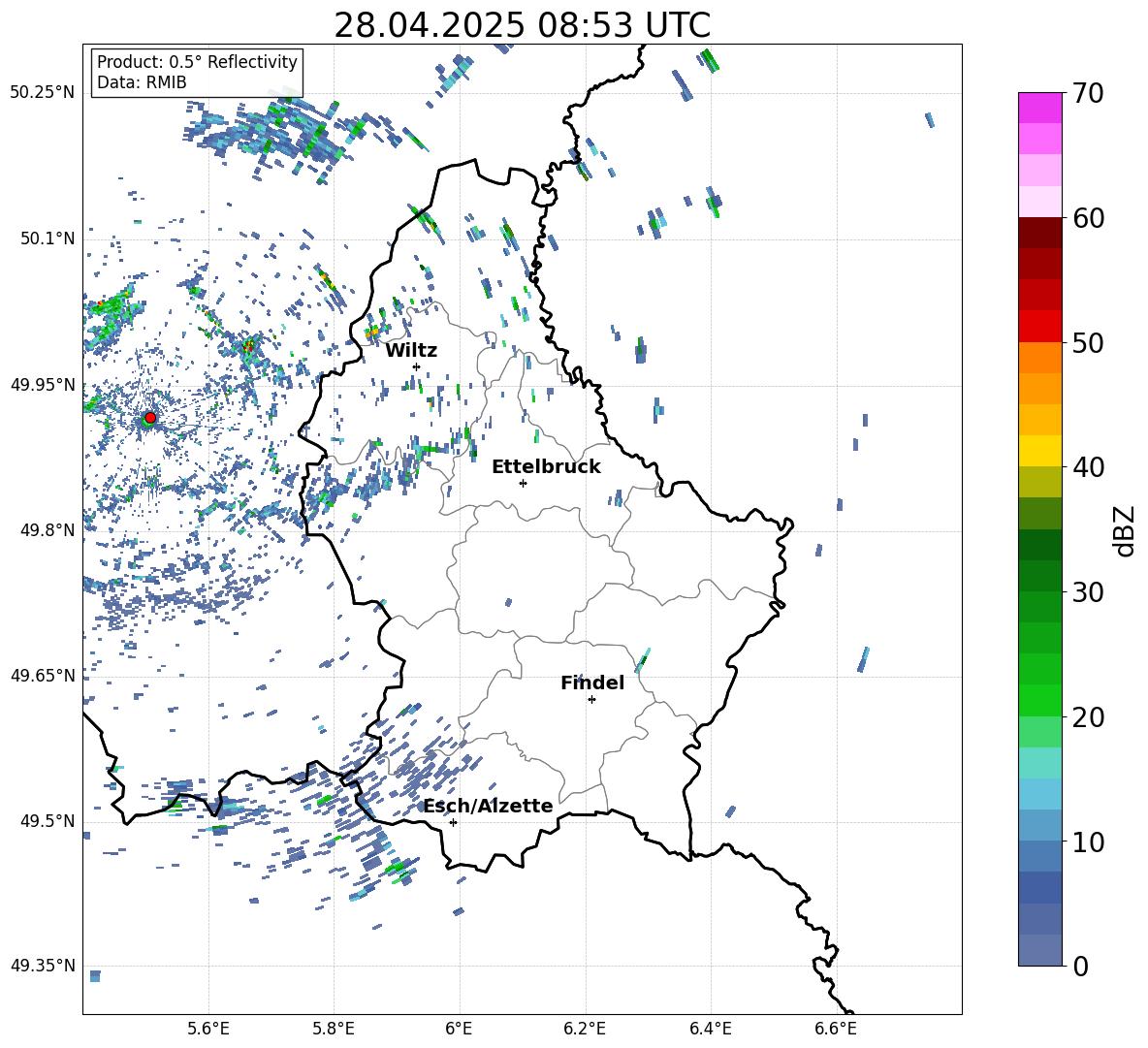Click the Data: RMIB text

[x=142, y=82]
